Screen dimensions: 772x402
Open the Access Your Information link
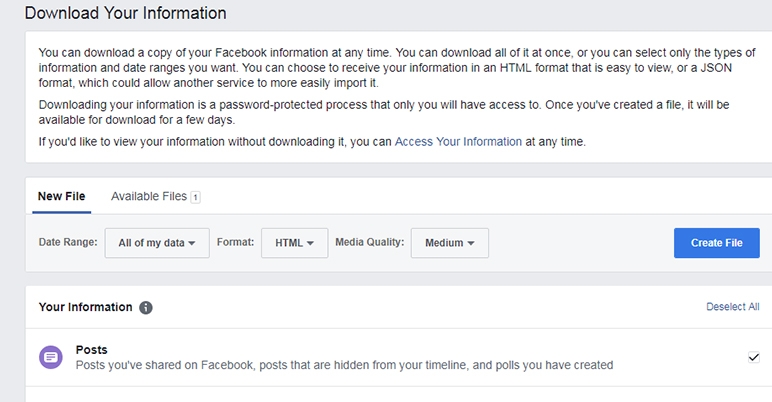click(x=458, y=142)
